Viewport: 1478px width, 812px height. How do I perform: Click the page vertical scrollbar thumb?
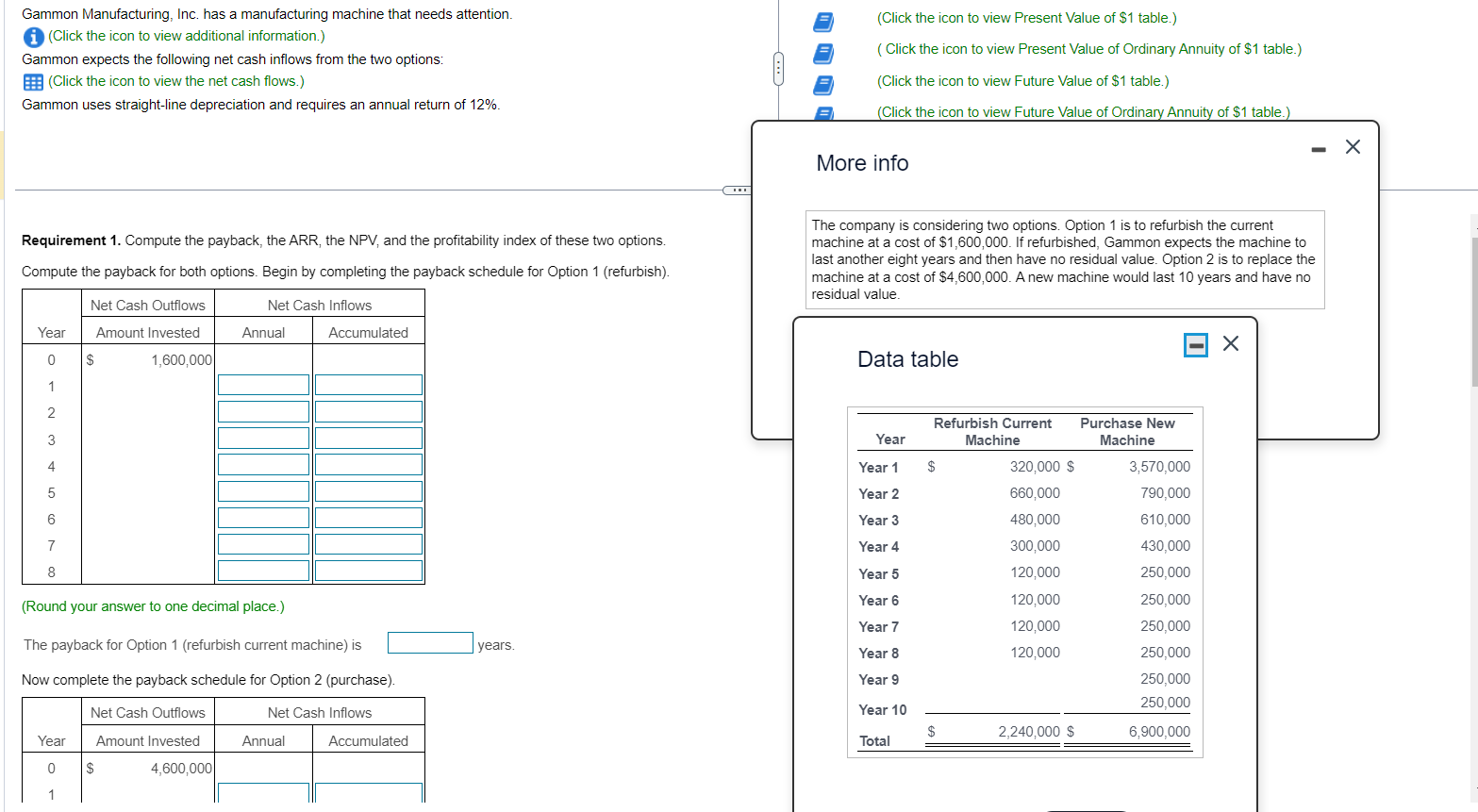click(1474, 312)
